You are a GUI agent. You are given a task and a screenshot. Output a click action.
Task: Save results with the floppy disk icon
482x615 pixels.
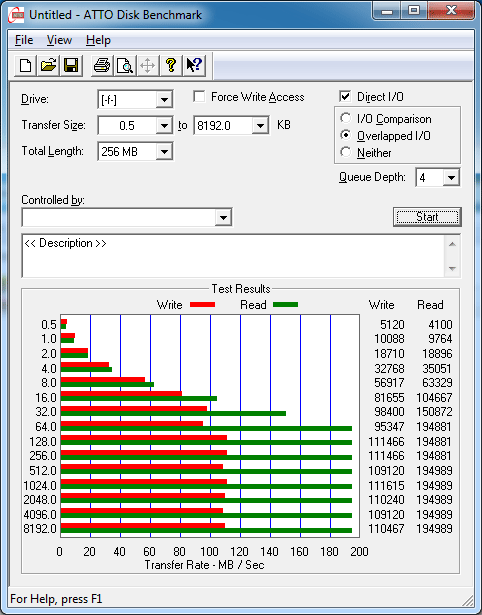[x=71, y=65]
